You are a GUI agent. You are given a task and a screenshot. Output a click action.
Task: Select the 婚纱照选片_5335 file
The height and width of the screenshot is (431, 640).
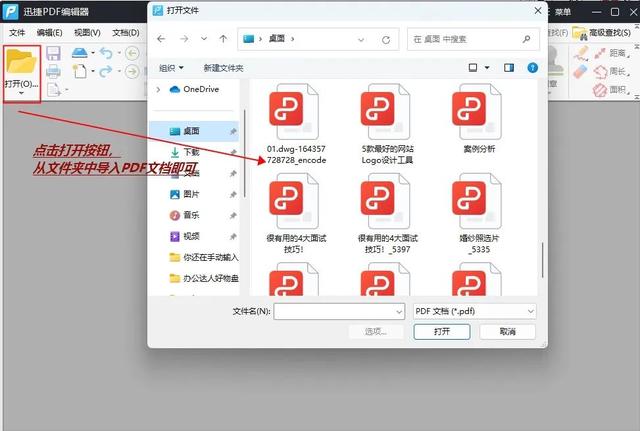point(478,214)
